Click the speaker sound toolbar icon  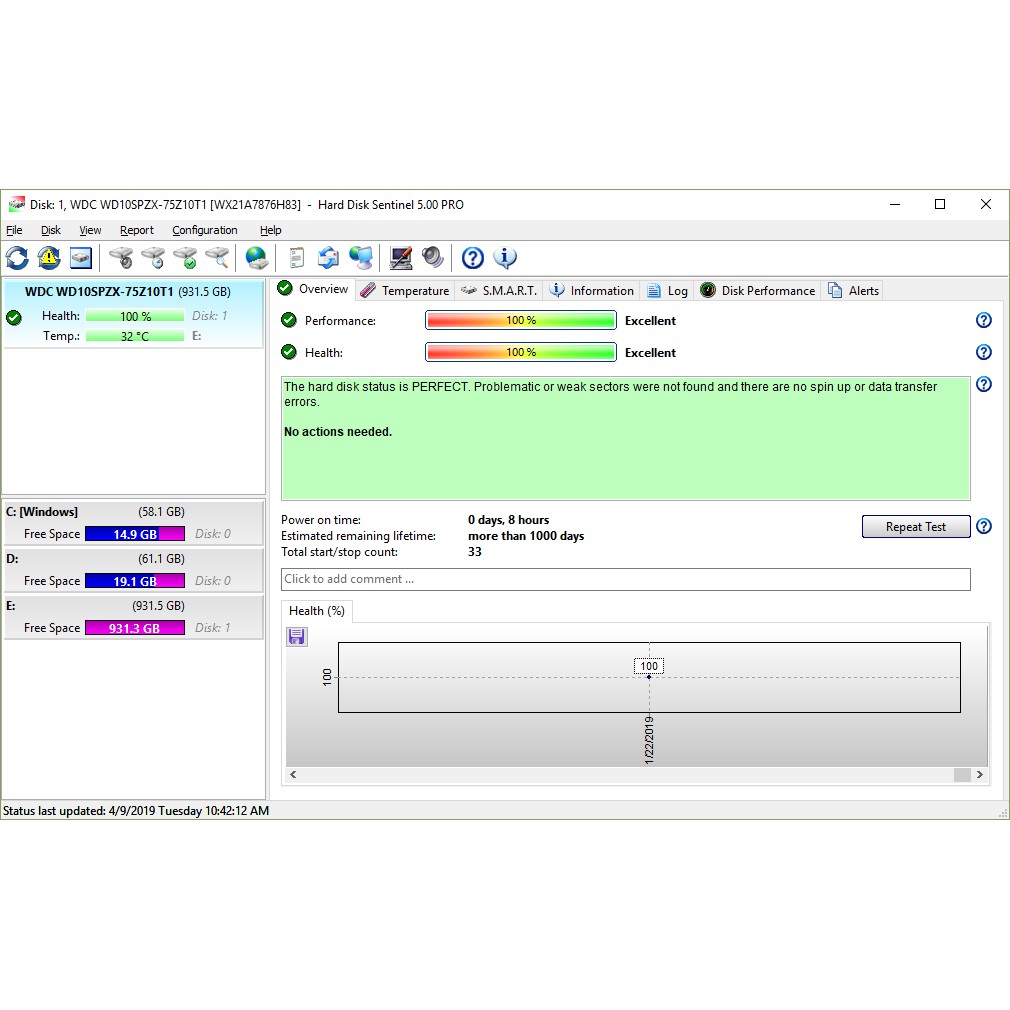pos(433,258)
